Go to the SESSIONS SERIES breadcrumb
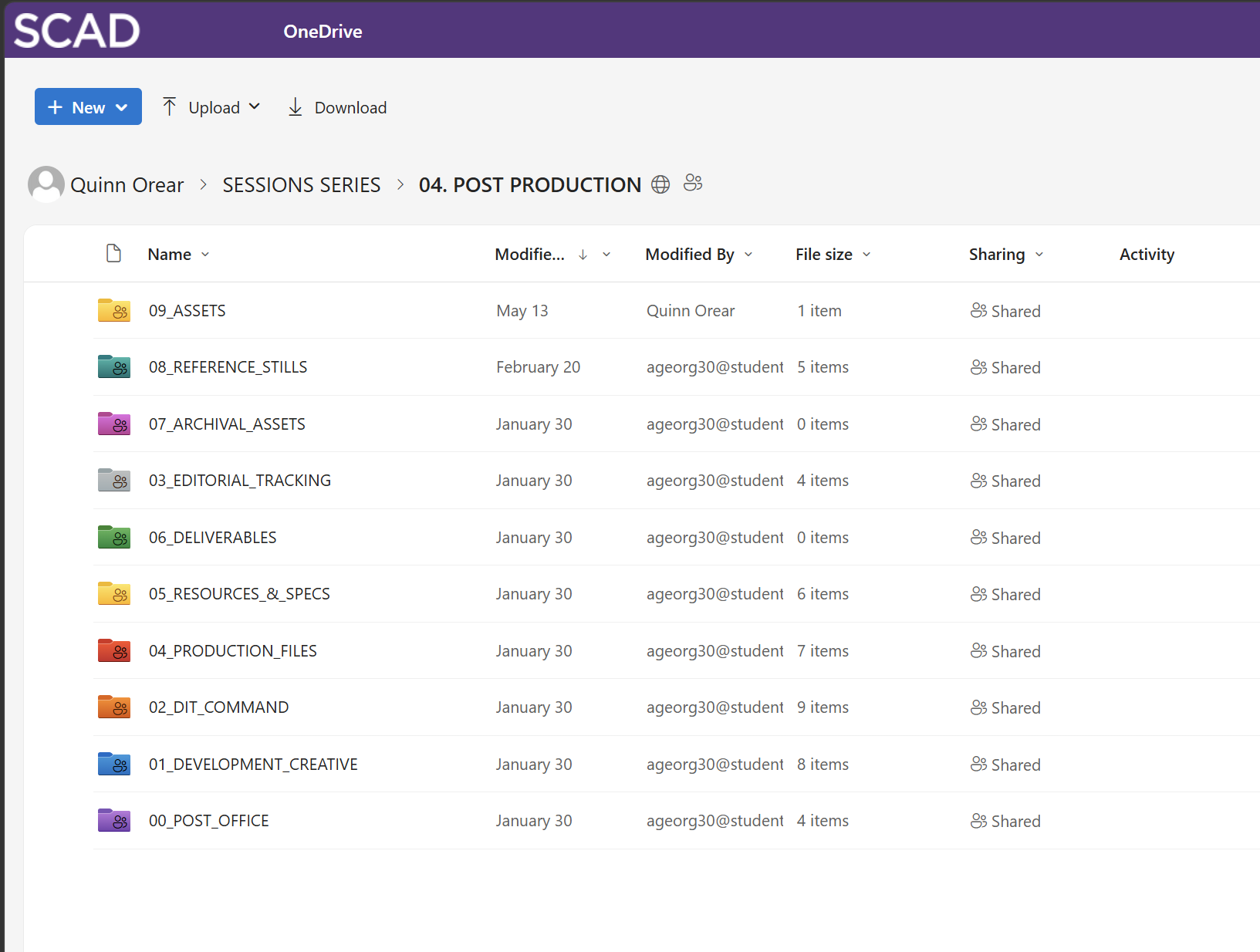 302,185
